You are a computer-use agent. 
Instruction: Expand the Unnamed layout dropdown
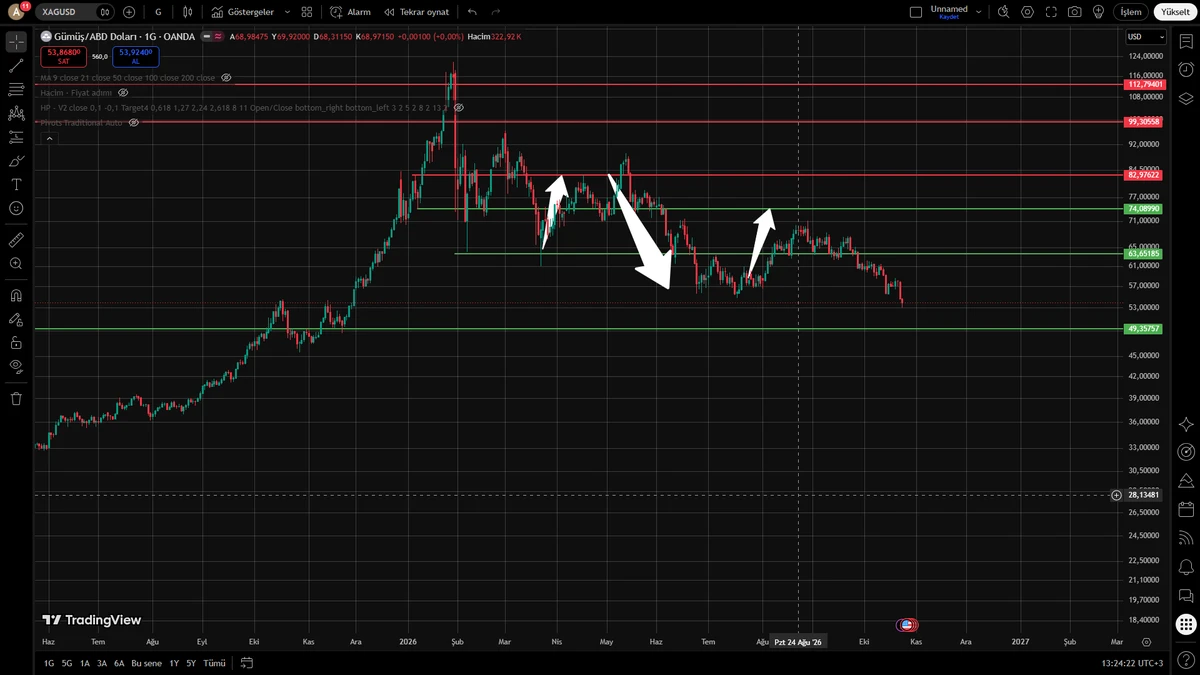[978, 12]
